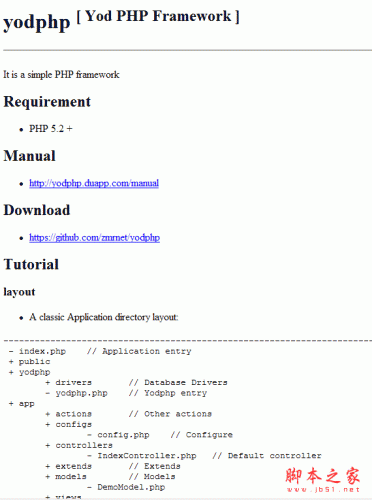Click the 'PHP 5.2 +' list item
372x500 pixels.
tap(51, 129)
